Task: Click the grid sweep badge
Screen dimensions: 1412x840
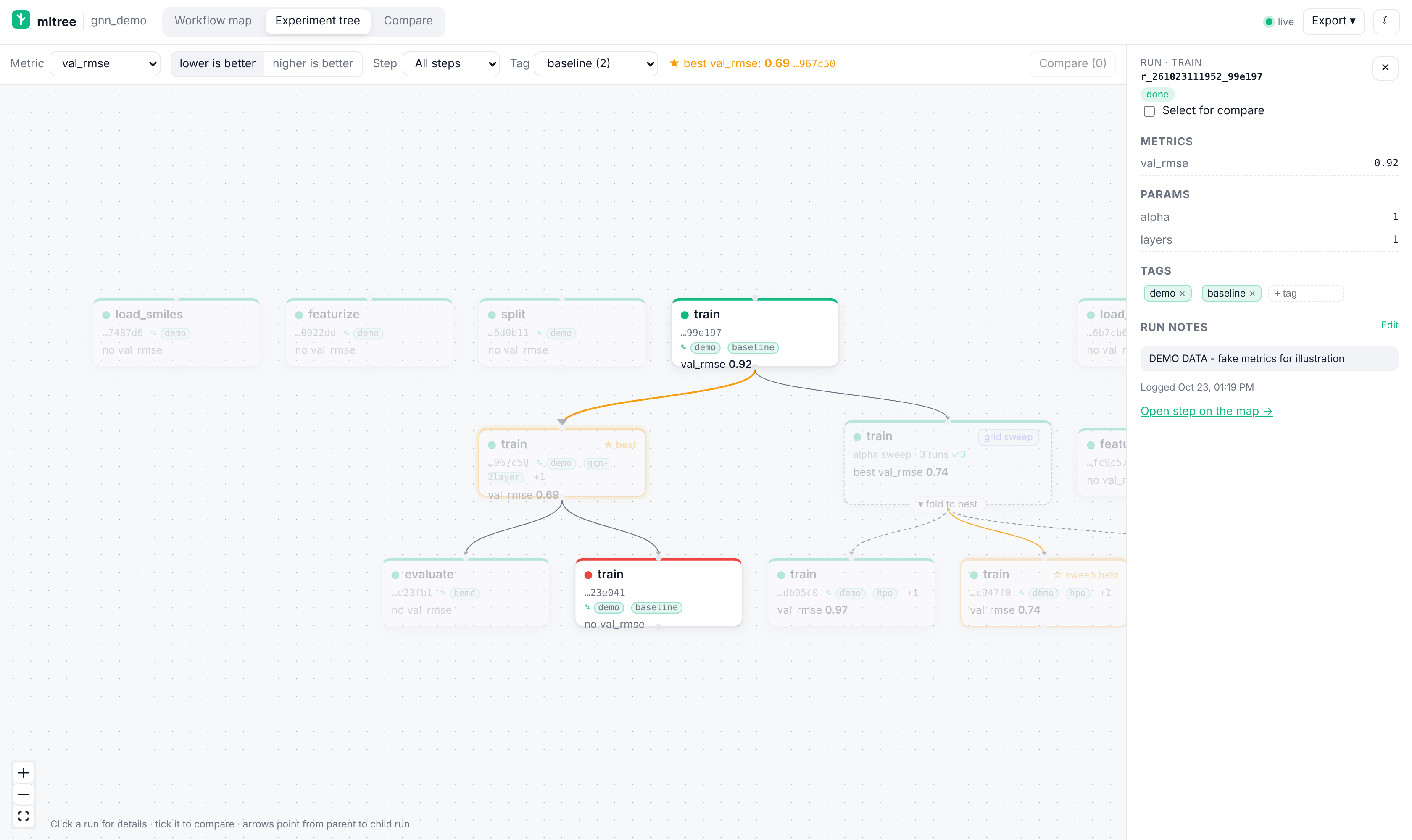Action: 1008,437
